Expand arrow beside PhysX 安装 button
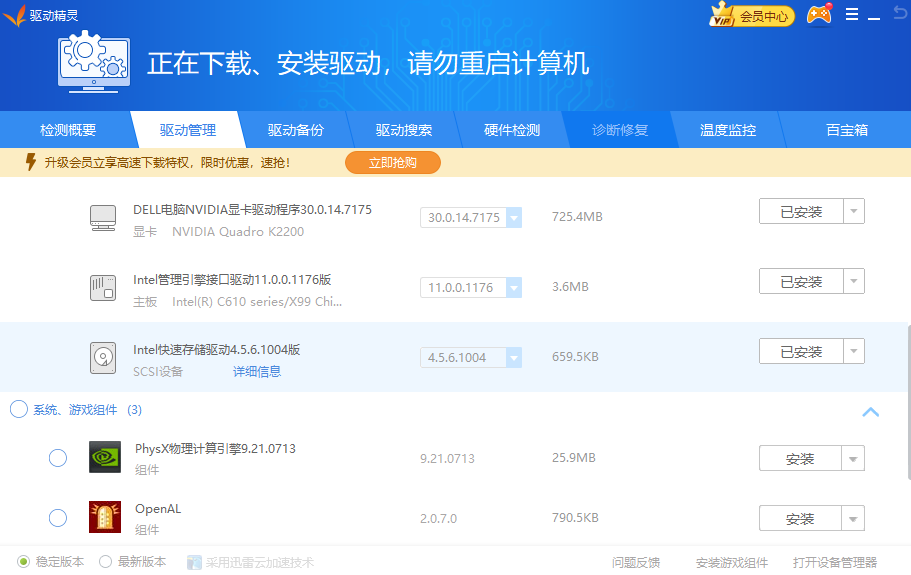 point(853,459)
